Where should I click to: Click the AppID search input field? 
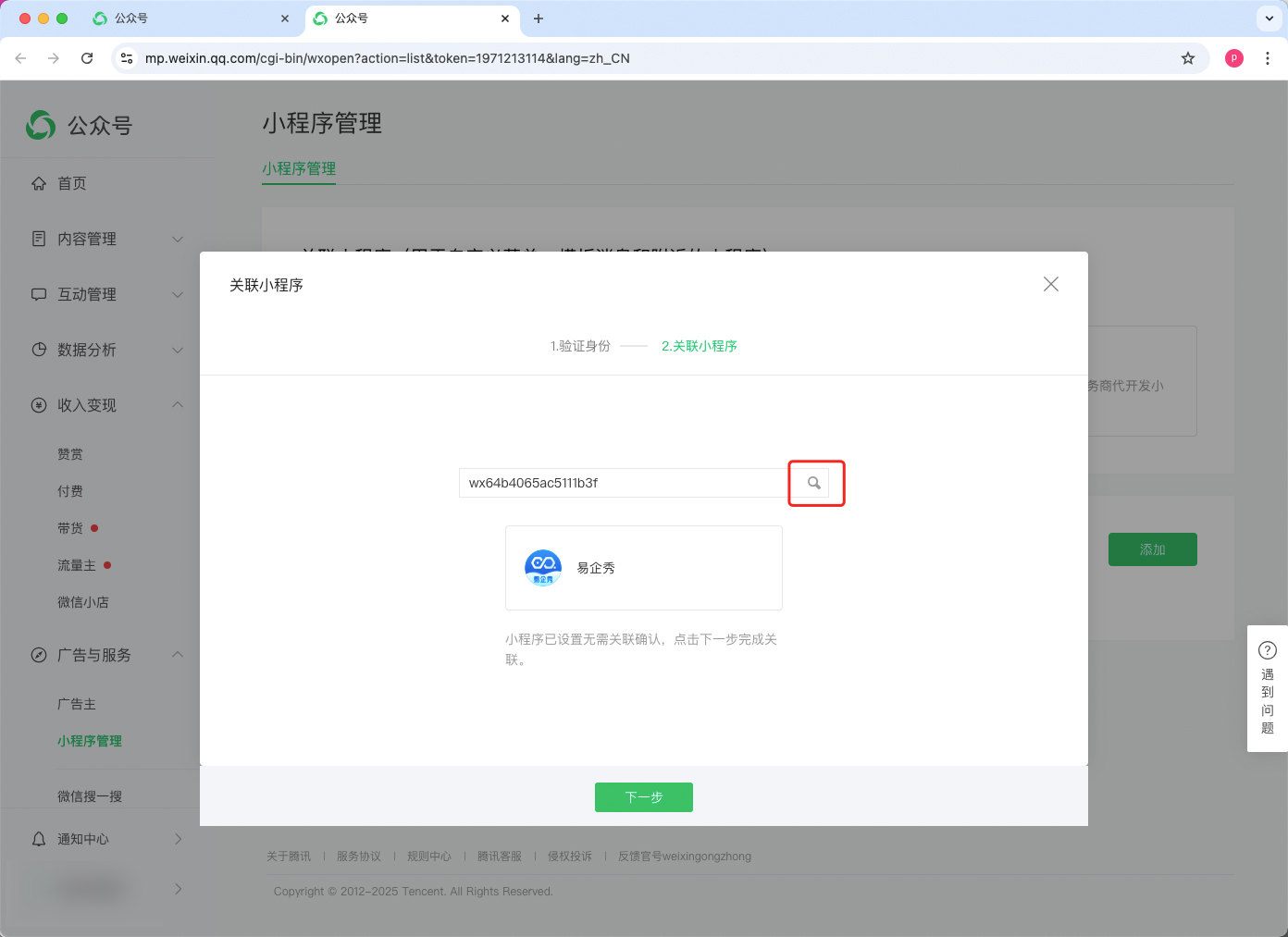click(623, 483)
